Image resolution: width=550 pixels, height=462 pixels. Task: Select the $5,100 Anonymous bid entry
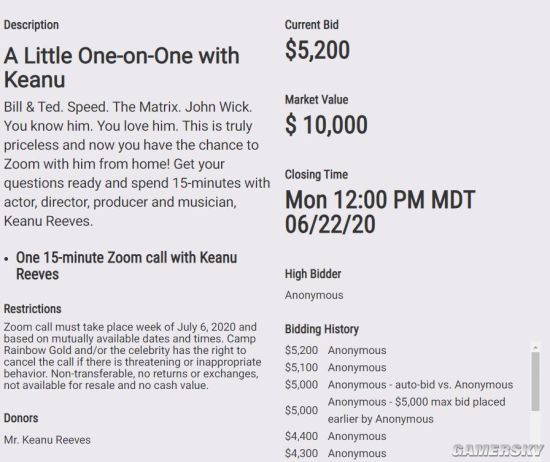tap(336, 367)
